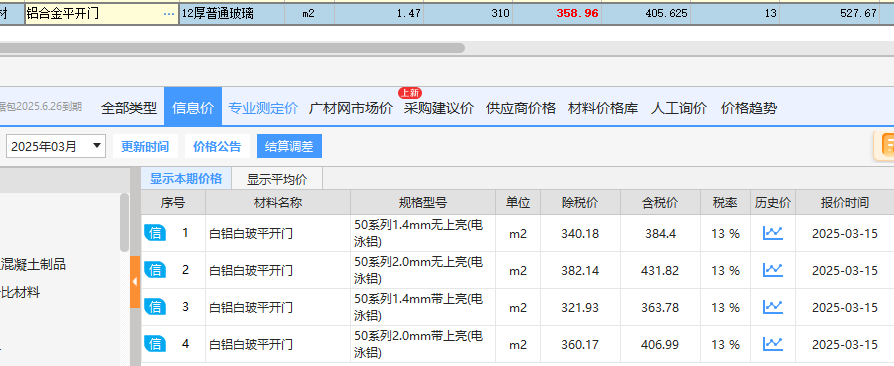The image size is (894, 366).
Task: Open the ellipsis button in 铝合金平开门 cell
Action: tap(169, 14)
